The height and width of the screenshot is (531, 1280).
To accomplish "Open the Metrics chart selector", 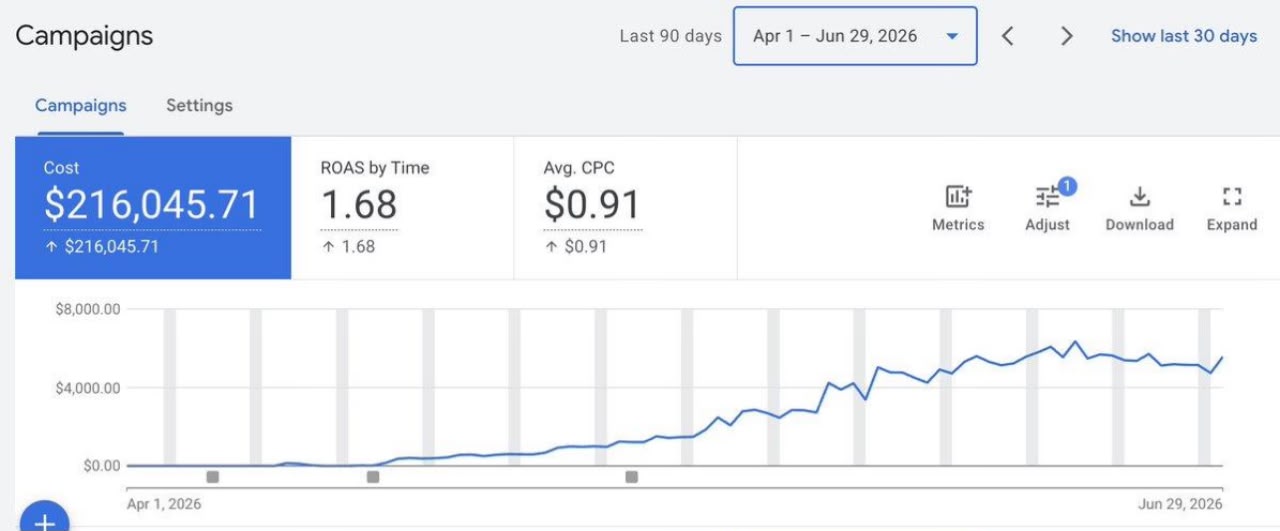I will [x=958, y=208].
